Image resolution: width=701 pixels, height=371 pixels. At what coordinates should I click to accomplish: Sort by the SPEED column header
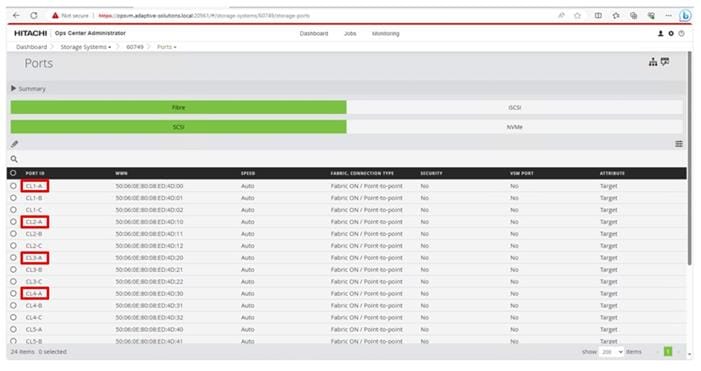click(x=248, y=173)
